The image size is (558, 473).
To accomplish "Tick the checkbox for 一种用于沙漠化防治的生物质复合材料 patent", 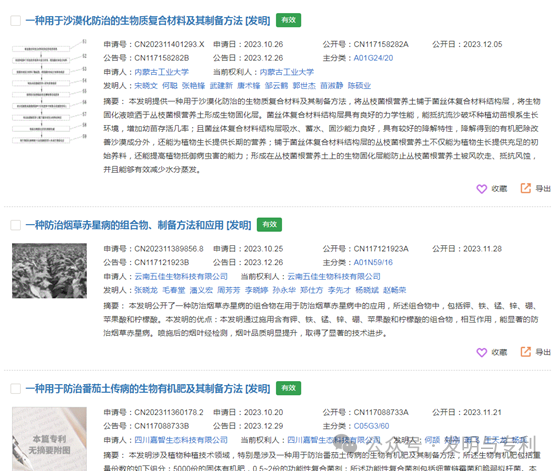I will tap(16, 21).
